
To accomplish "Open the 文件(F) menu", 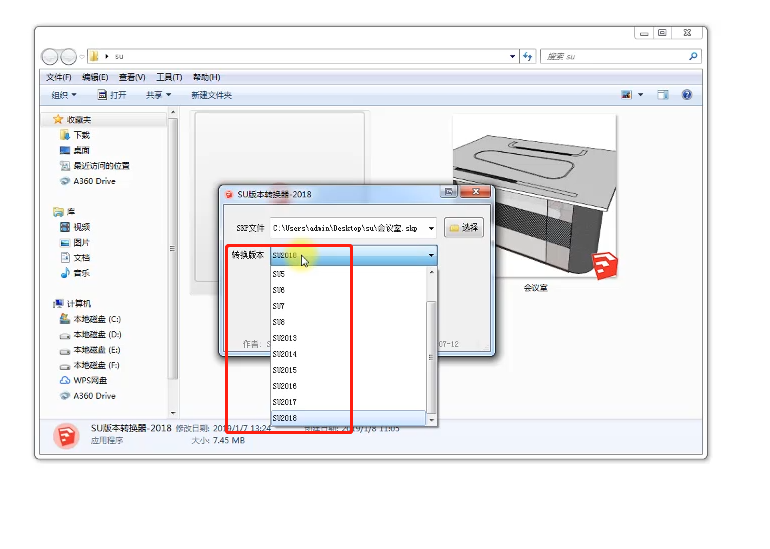I will coord(58,77).
